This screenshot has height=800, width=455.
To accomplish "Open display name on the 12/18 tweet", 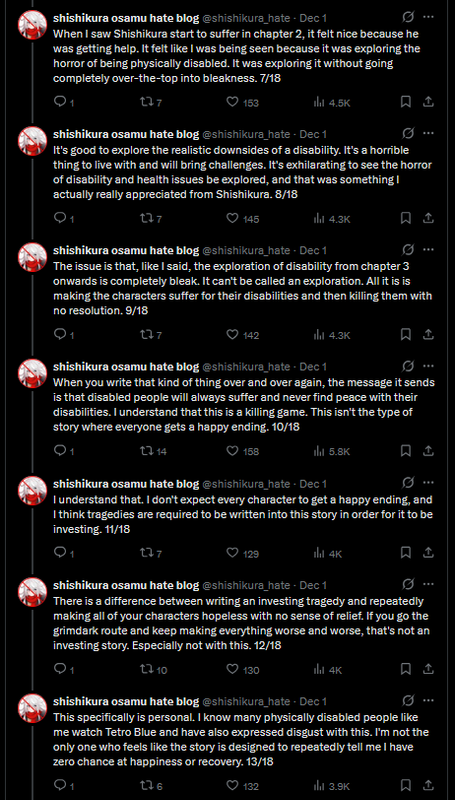I will [126, 585].
